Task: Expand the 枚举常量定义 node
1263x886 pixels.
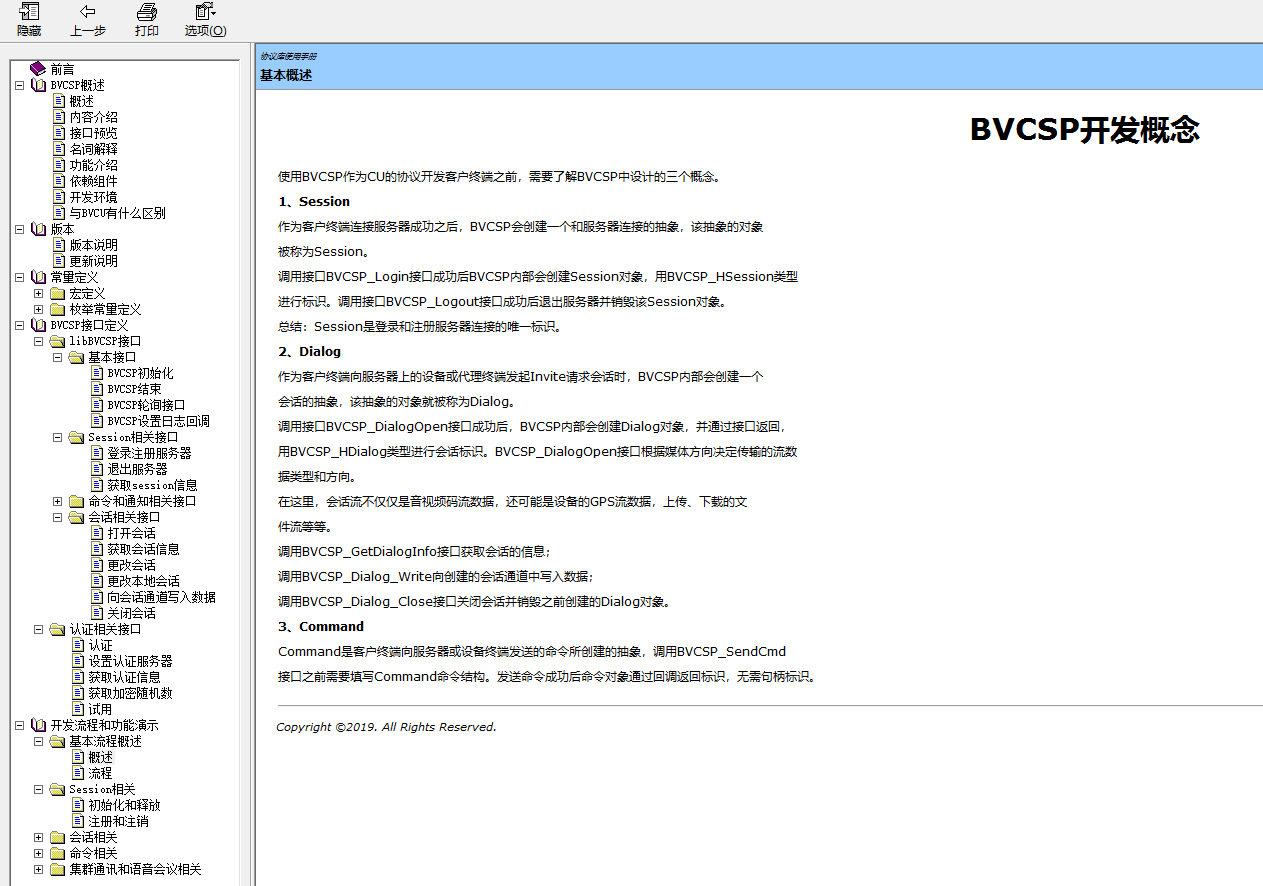Action: coord(39,309)
